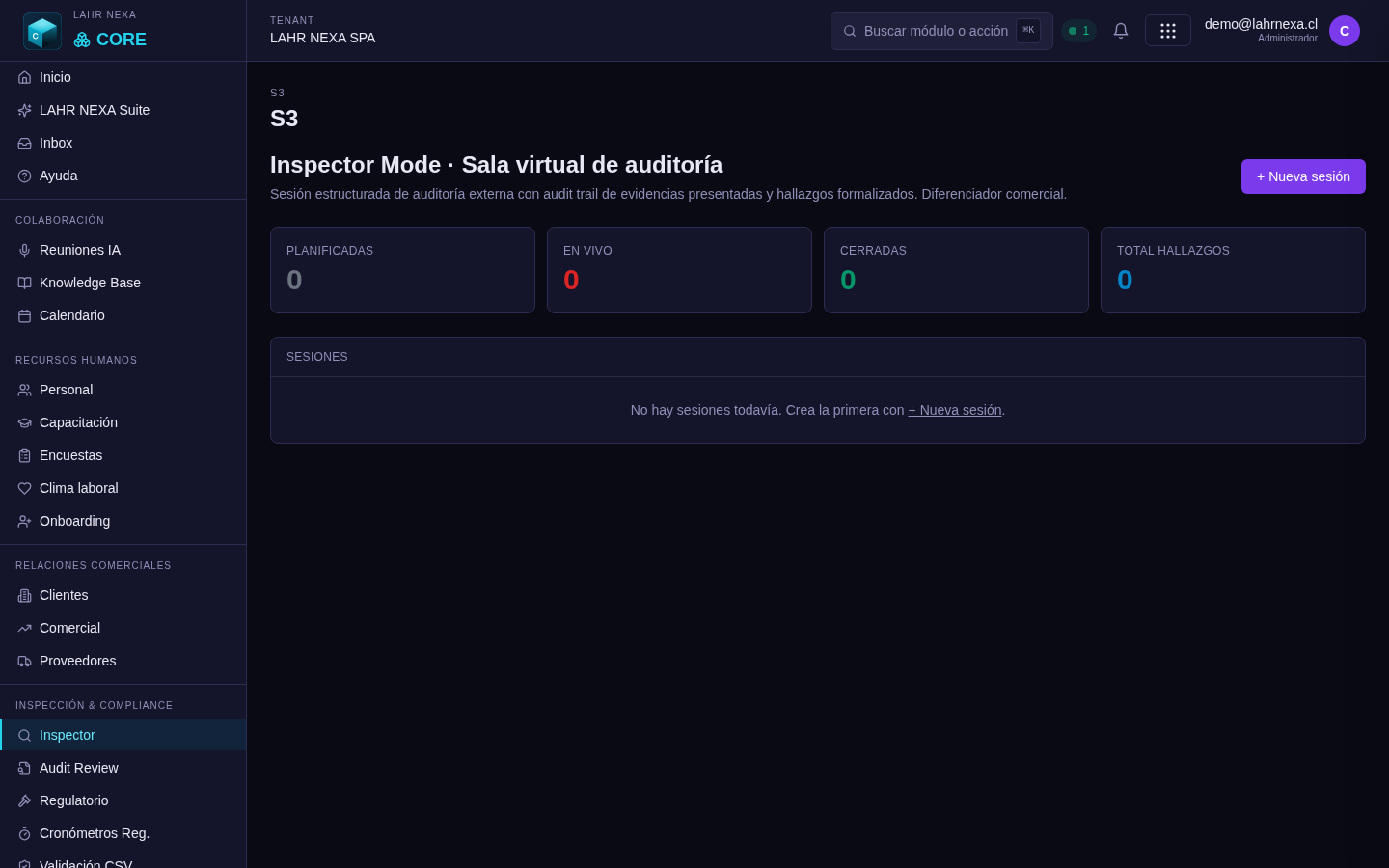
Task: Click the Clima laboral heart icon
Action: coord(25,488)
